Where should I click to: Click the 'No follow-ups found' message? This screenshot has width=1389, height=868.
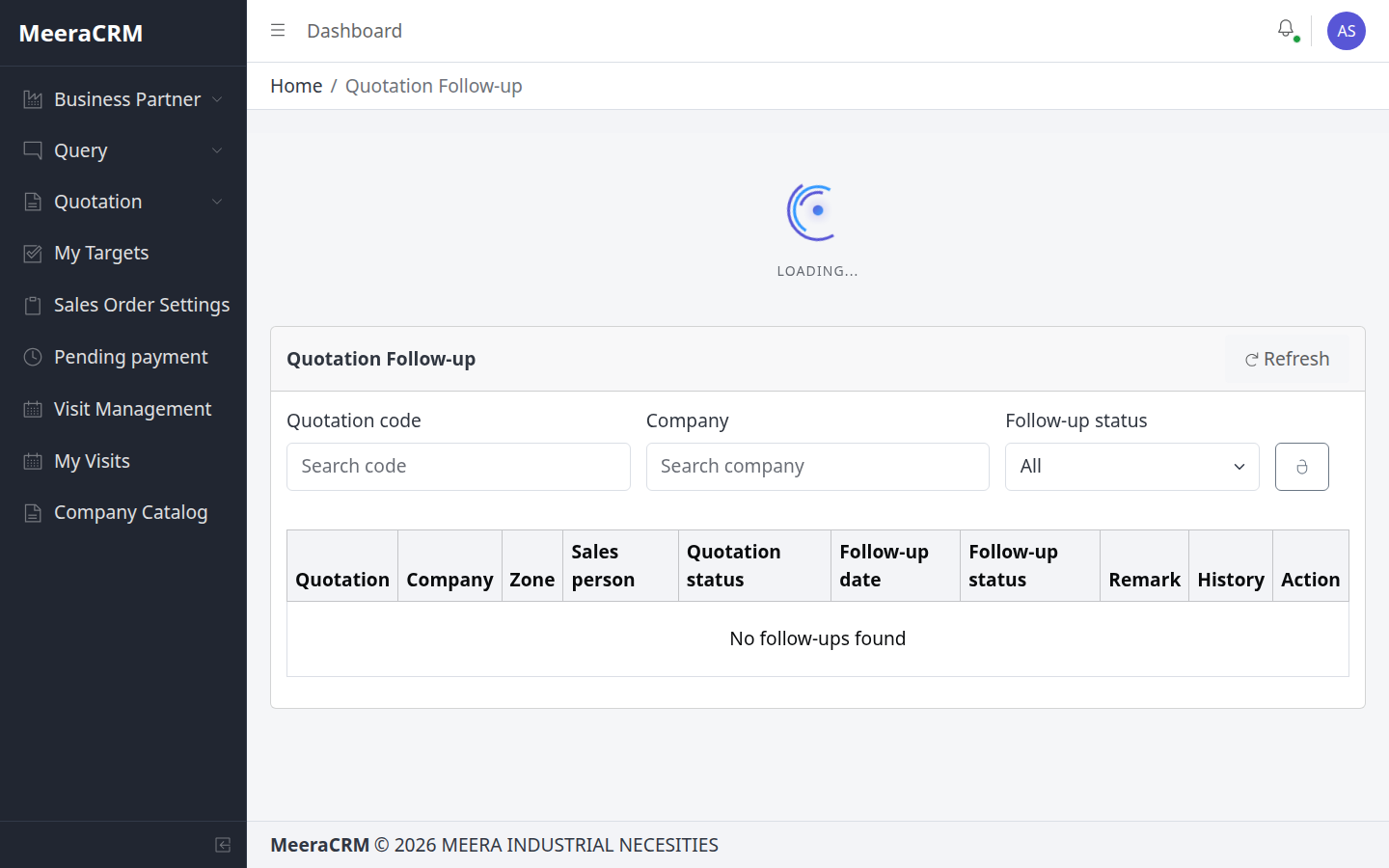coord(818,638)
